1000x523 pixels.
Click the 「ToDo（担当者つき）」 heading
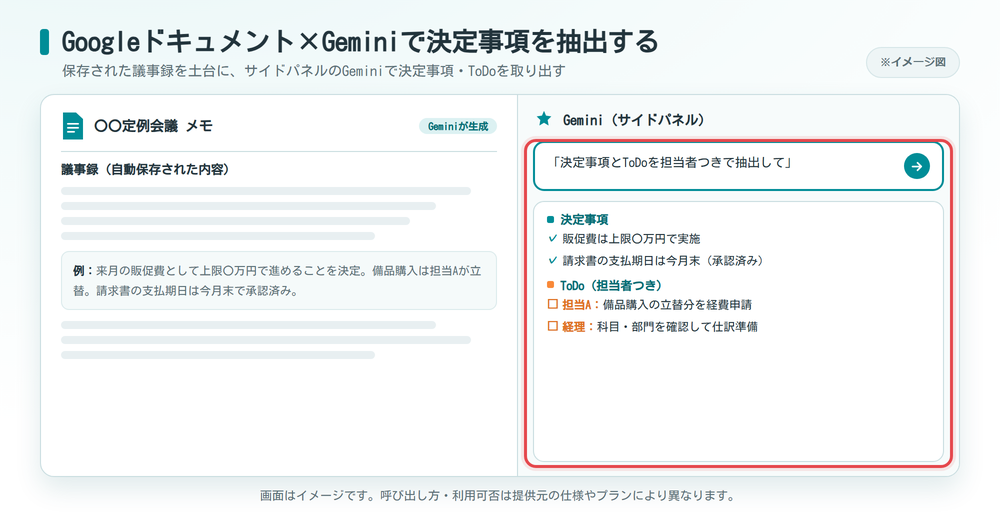(611, 285)
